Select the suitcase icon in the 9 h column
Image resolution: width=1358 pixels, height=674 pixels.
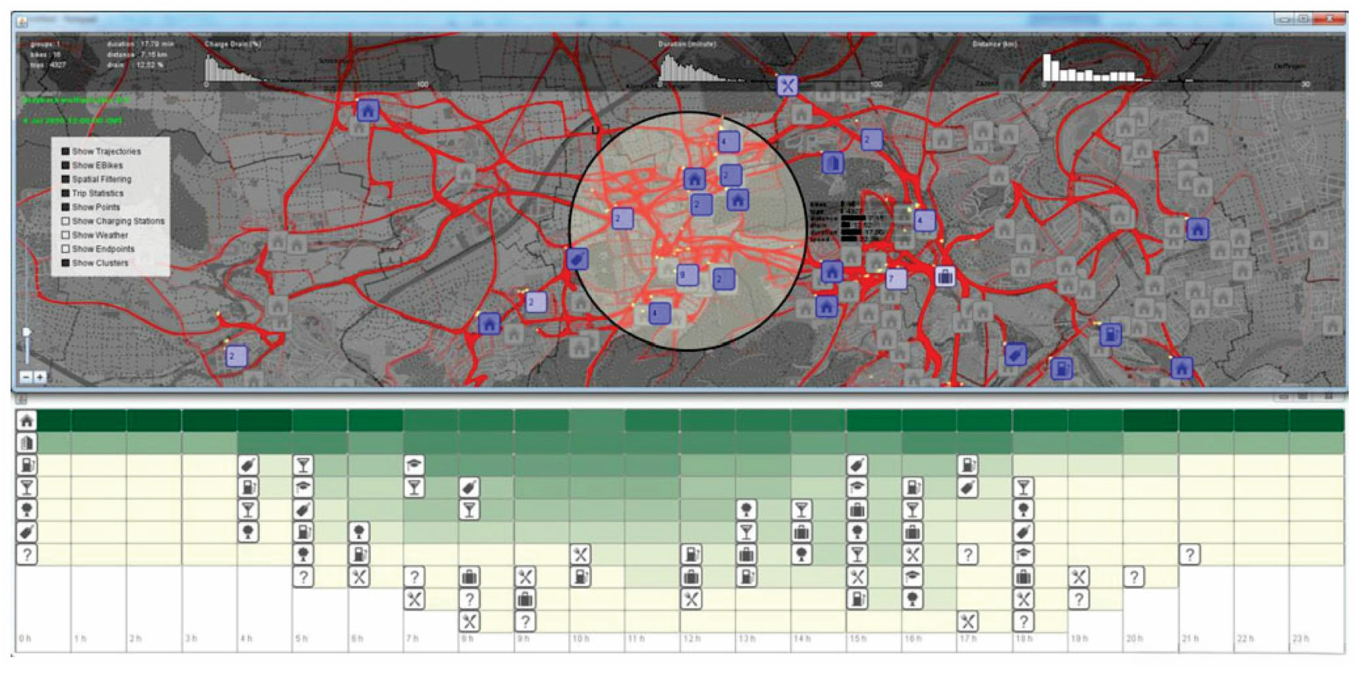pos(525,598)
